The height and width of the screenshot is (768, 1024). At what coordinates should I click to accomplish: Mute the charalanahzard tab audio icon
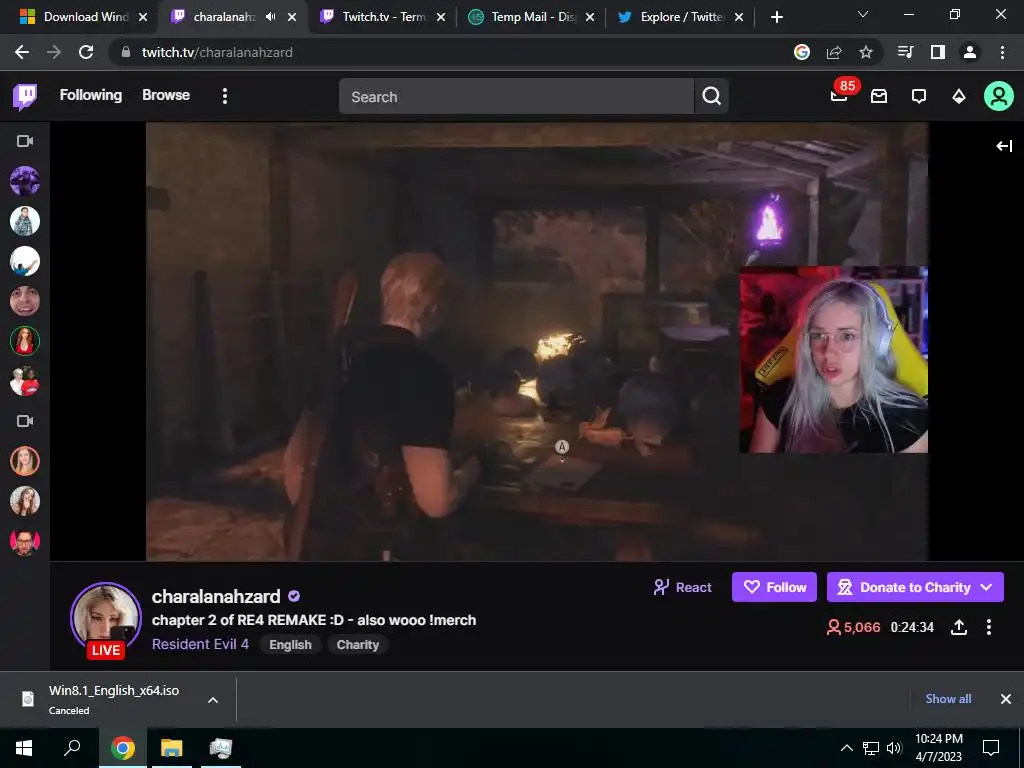click(270, 17)
